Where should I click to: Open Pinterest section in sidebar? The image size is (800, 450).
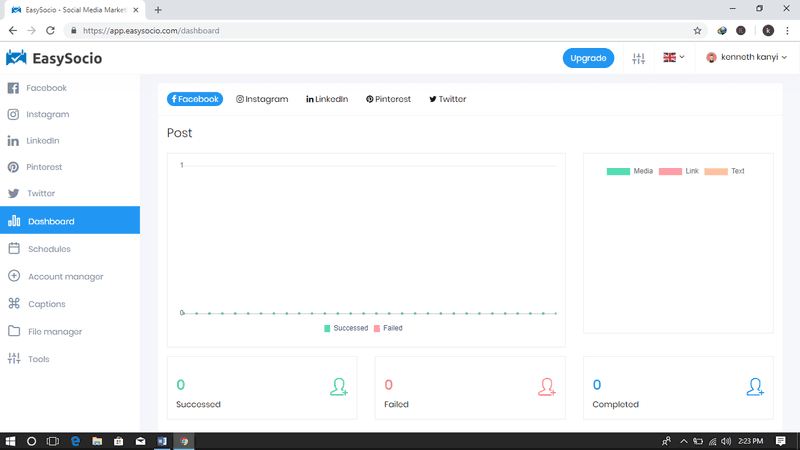[x=14, y=167]
